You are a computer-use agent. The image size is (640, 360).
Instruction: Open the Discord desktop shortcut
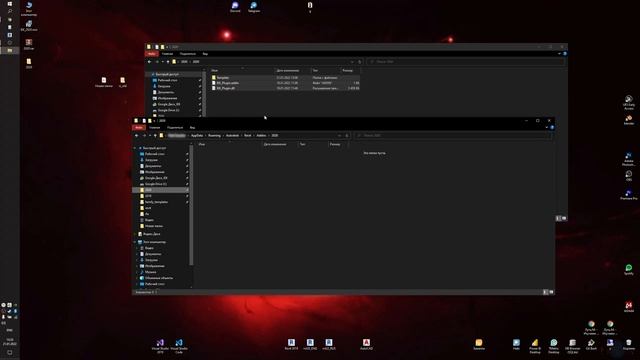pos(235,7)
